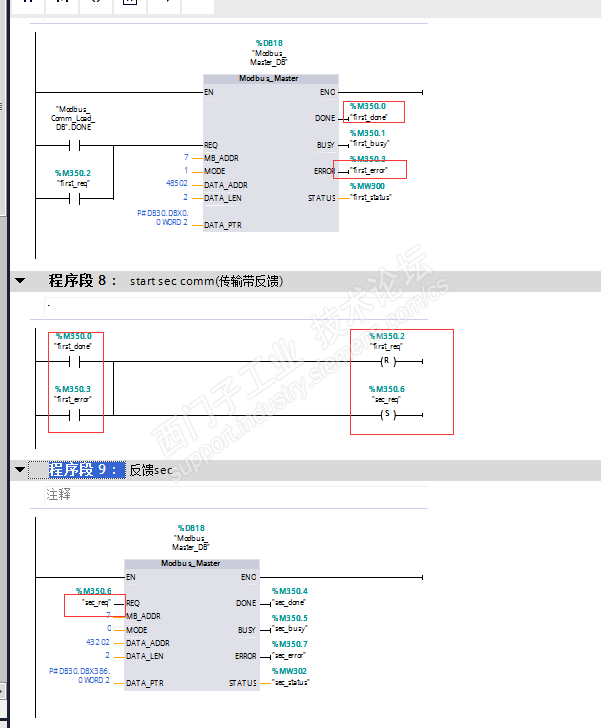The image size is (601, 728).
Task: Click the DATA_PTR pin of lower block
Action: [x=145, y=683]
